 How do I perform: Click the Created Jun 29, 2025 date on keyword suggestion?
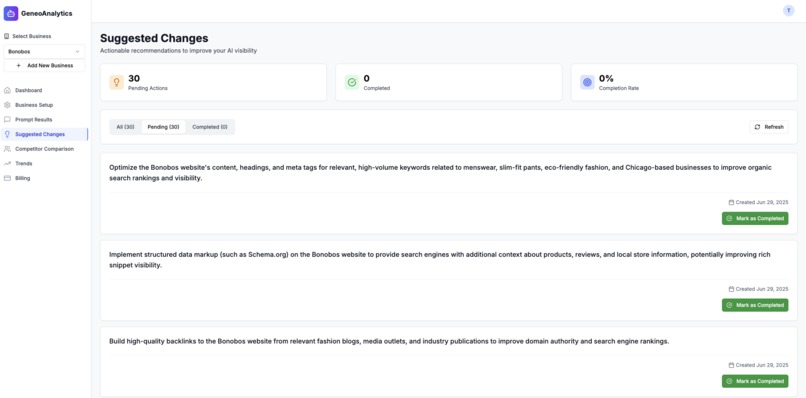tap(758, 203)
